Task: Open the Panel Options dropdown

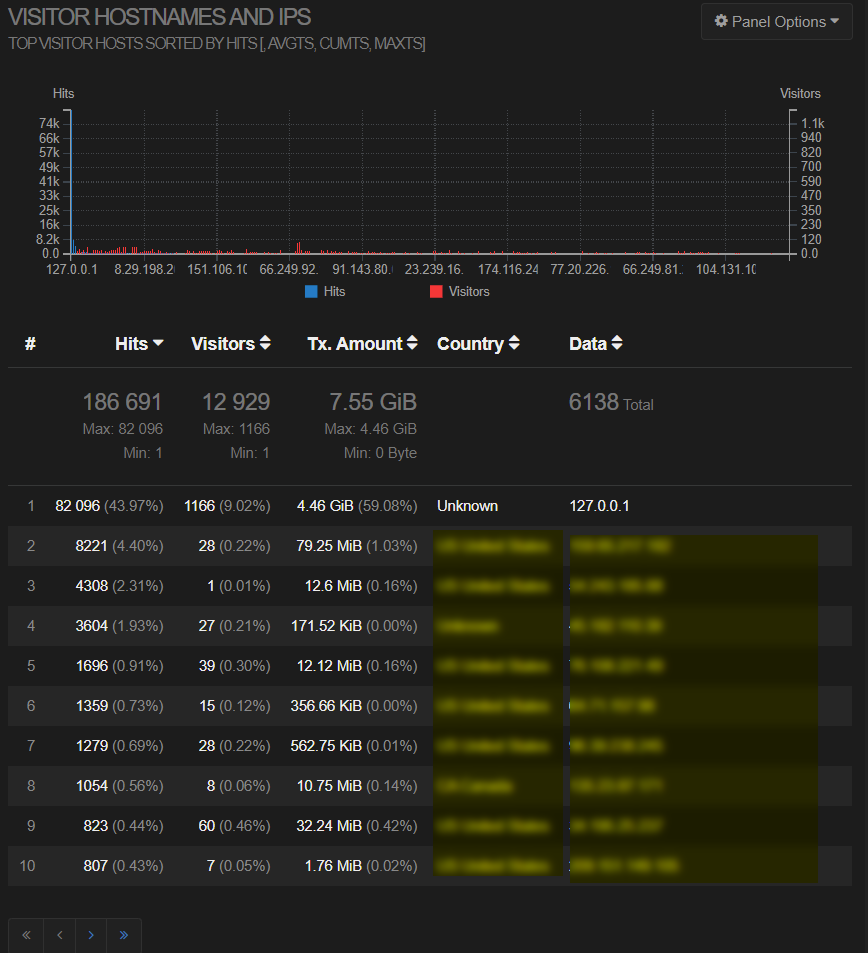Action: click(x=776, y=22)
